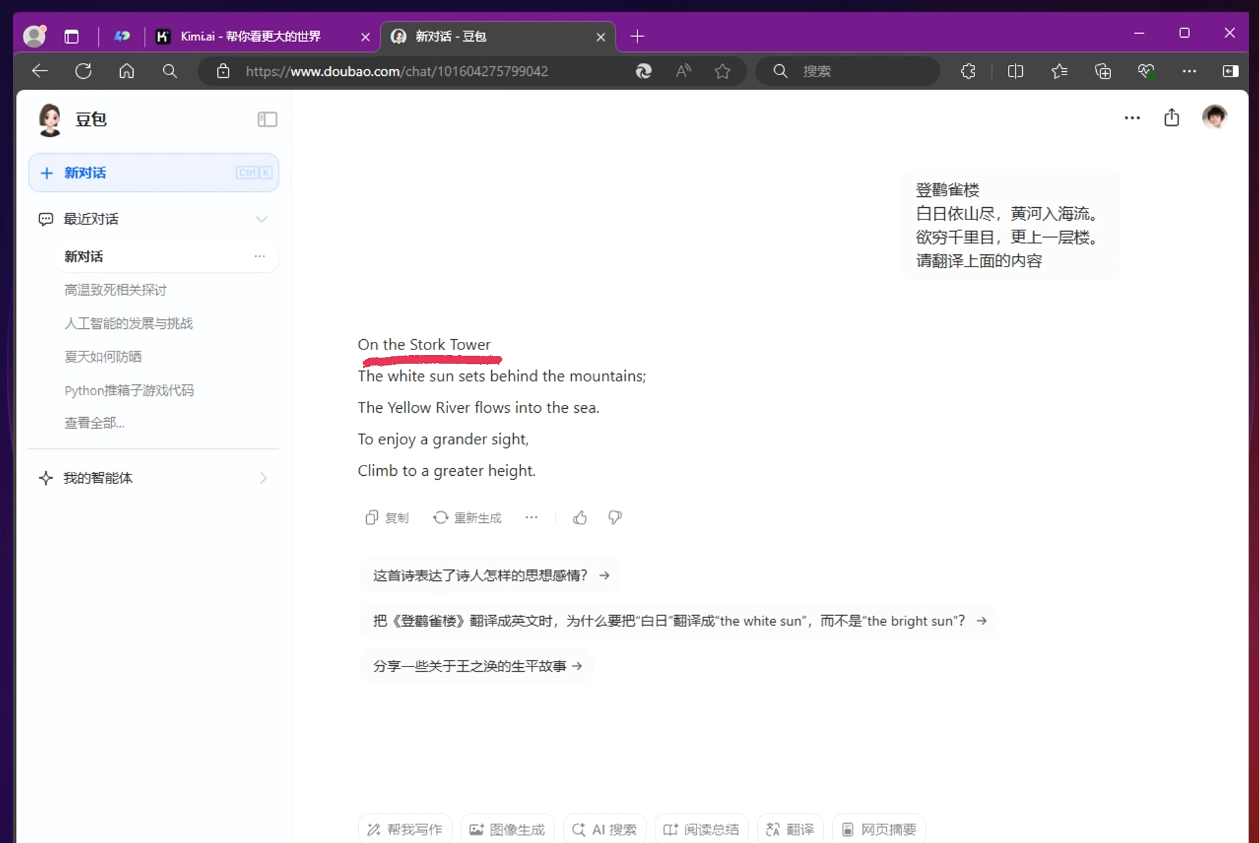Expand 我的智能体 section

pyautogui.click(x=263, y=477)
